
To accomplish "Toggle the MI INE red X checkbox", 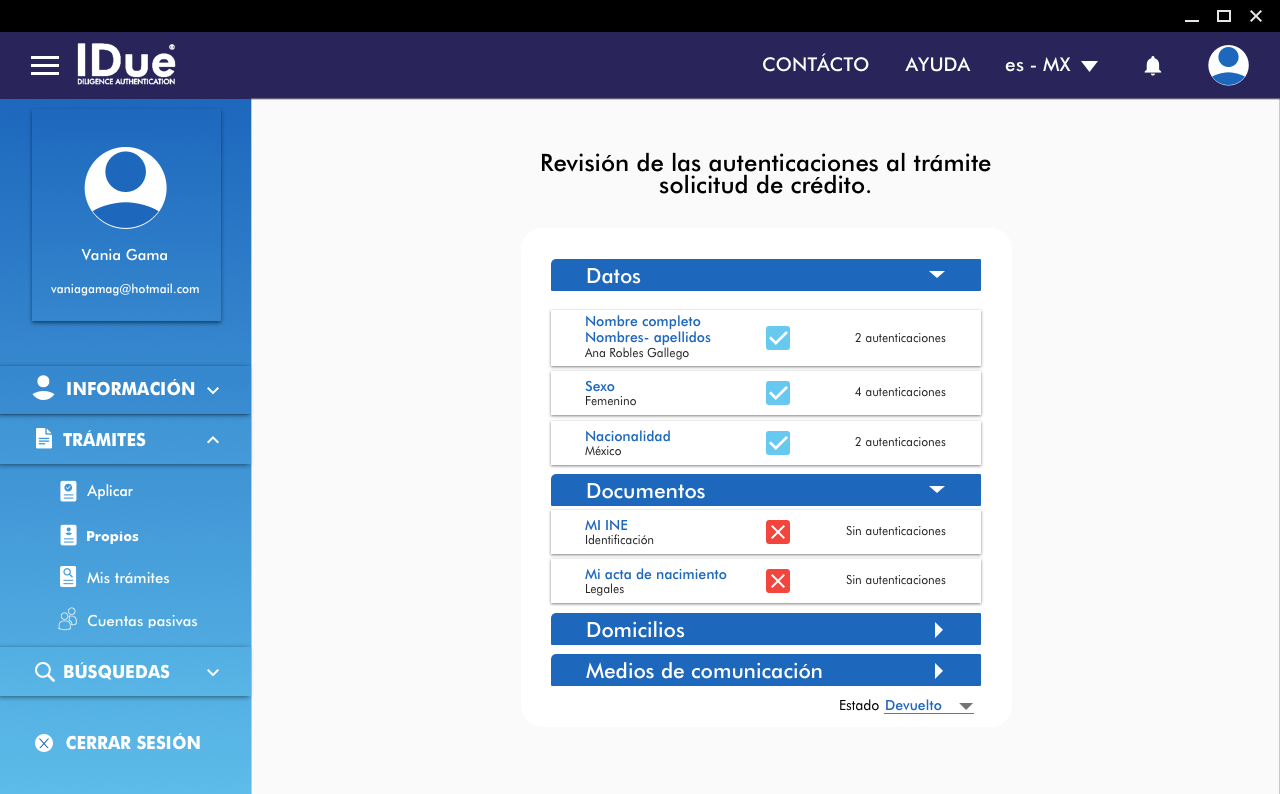I will (x=777, y=532).
